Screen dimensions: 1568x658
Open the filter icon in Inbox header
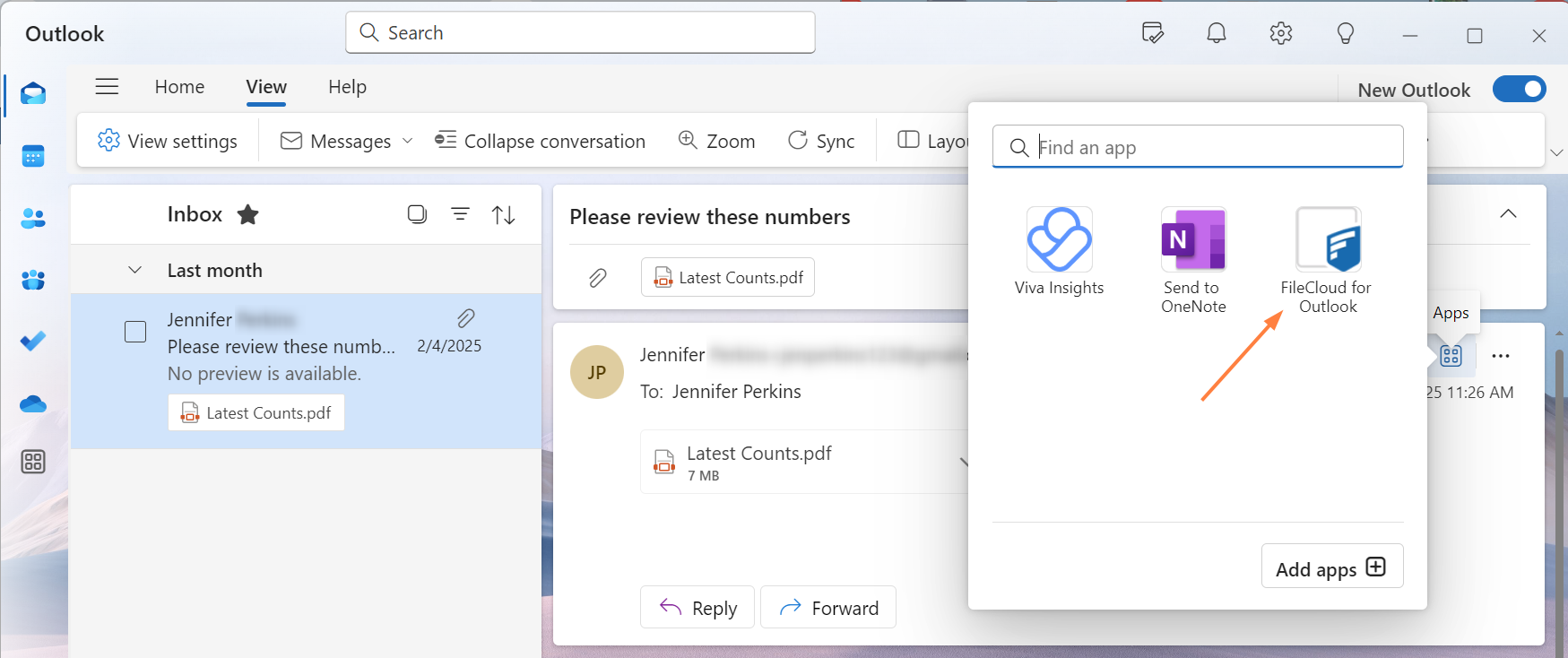pyautogui.click(x=460, y=214)
